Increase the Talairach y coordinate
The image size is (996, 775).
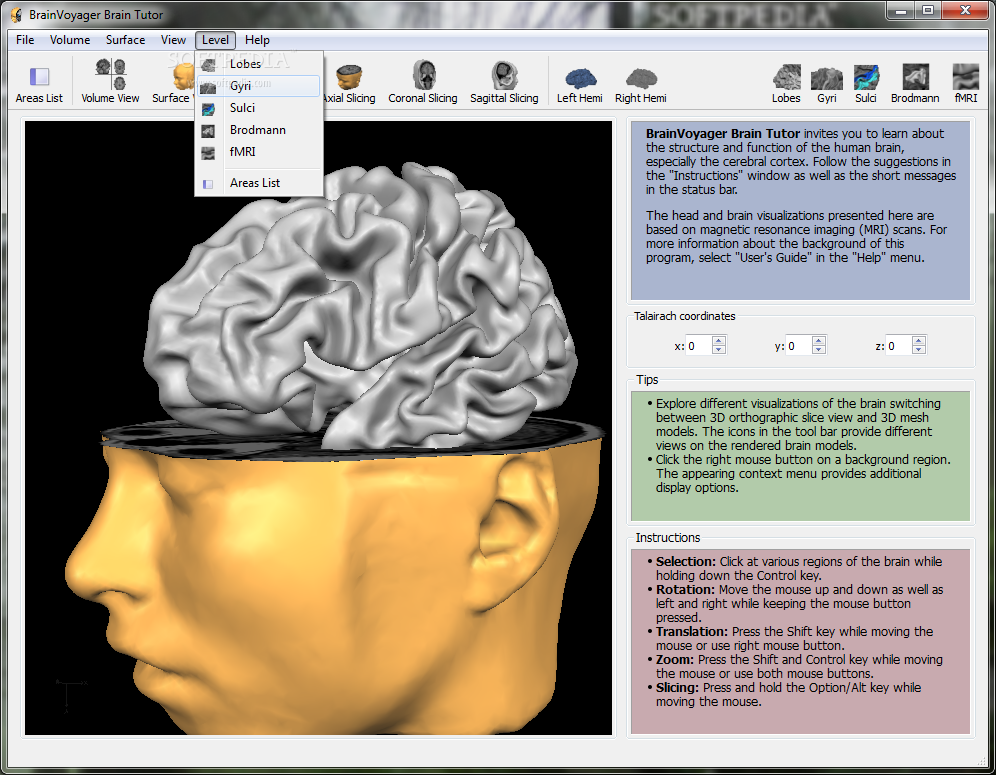pyautogui.click(x=819, y=341)
